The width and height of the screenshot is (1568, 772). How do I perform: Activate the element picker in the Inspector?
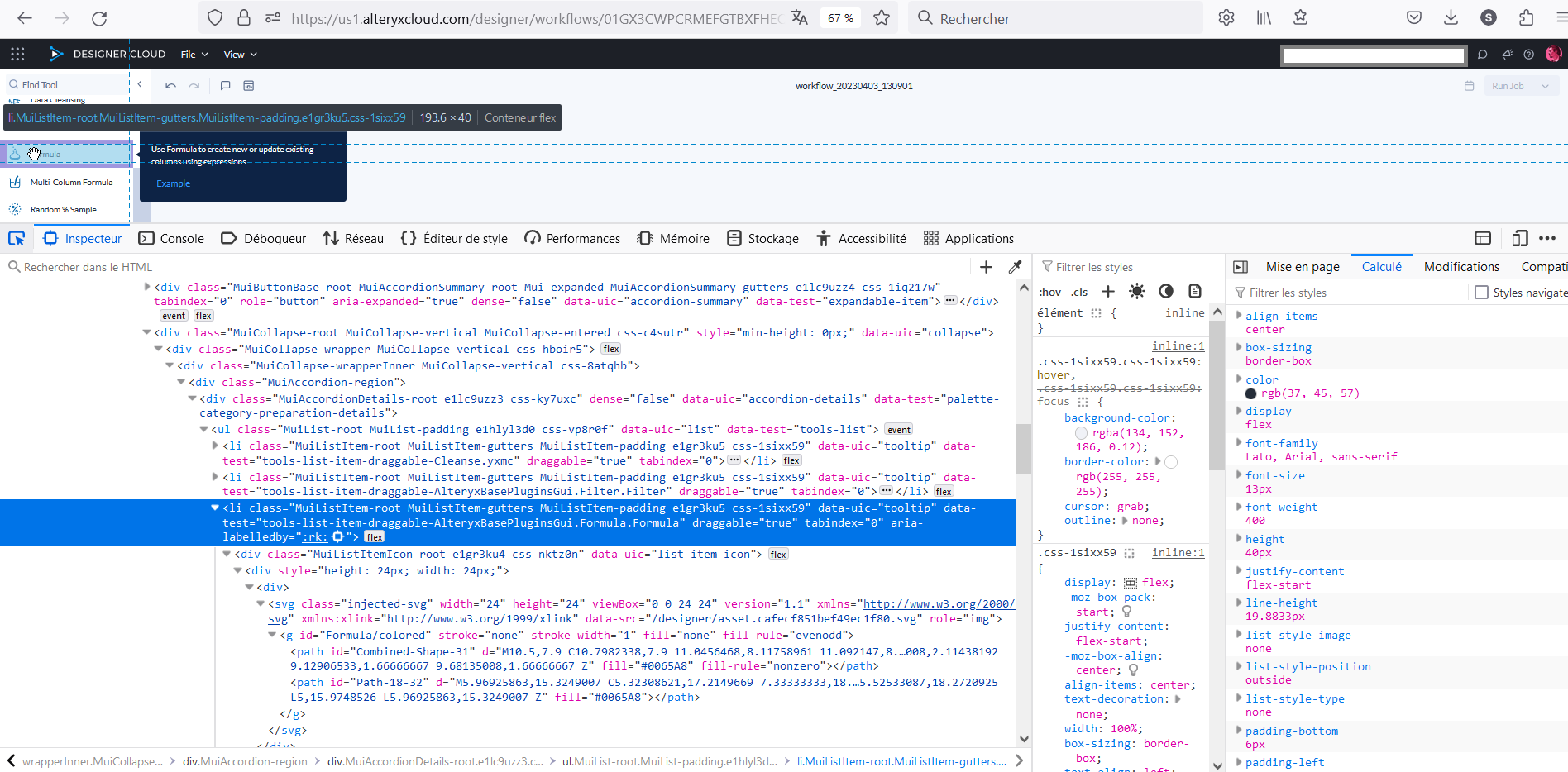pos(17,239)
